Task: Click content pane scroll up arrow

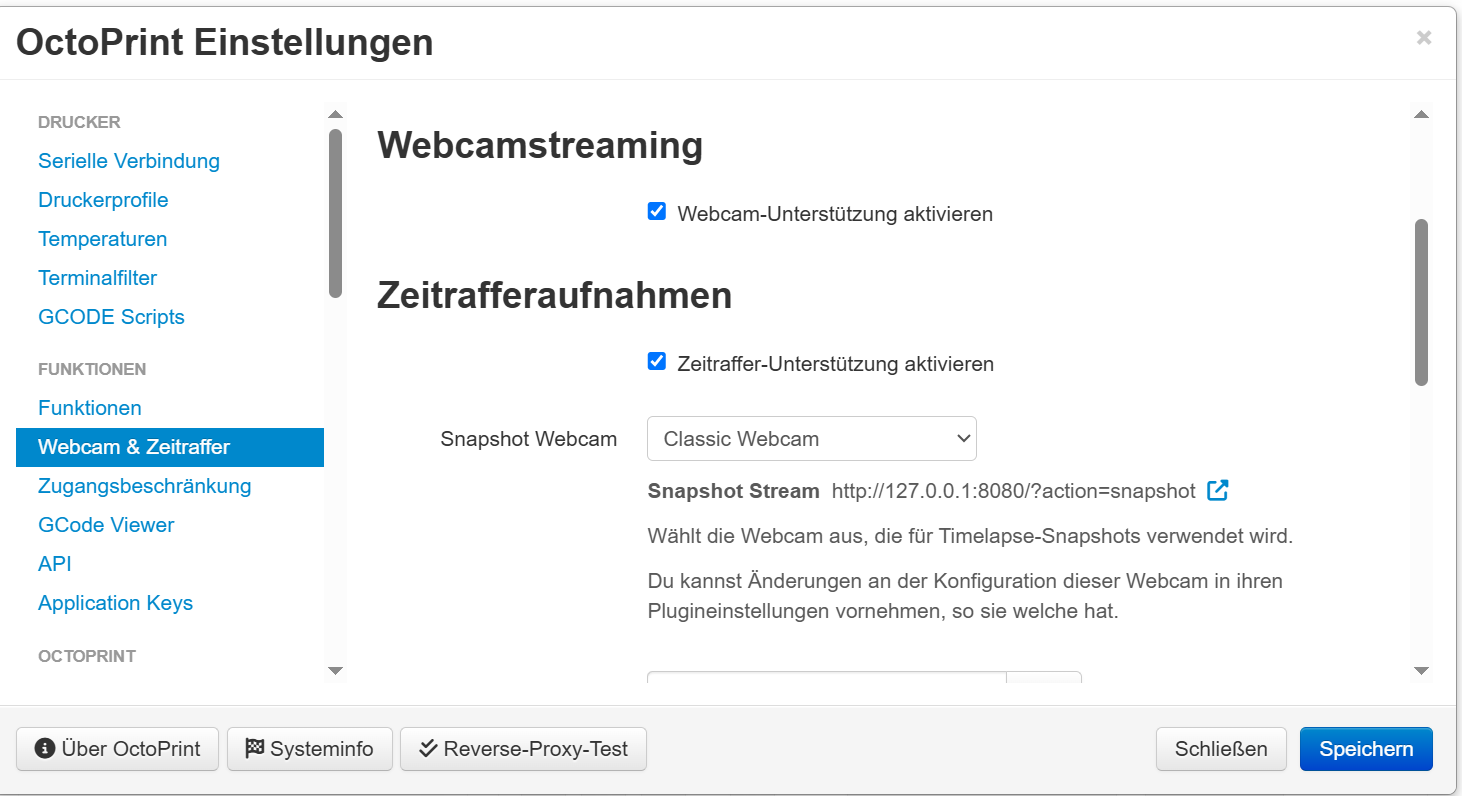Action: tap(1421, 115)
